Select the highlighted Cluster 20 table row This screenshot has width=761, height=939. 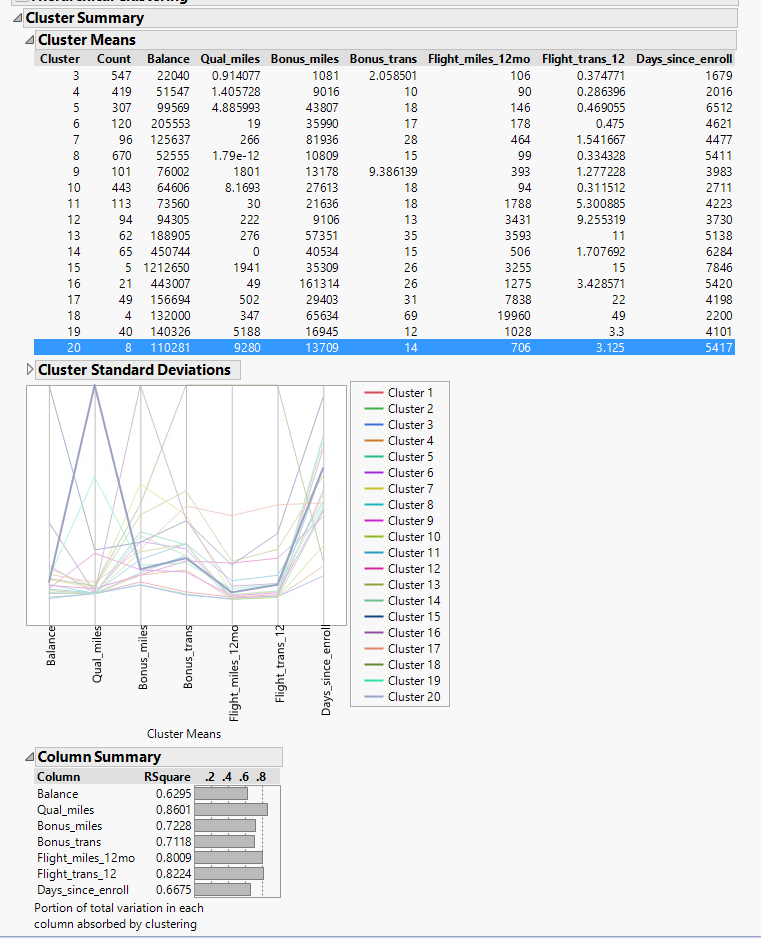tap(384, 347)
